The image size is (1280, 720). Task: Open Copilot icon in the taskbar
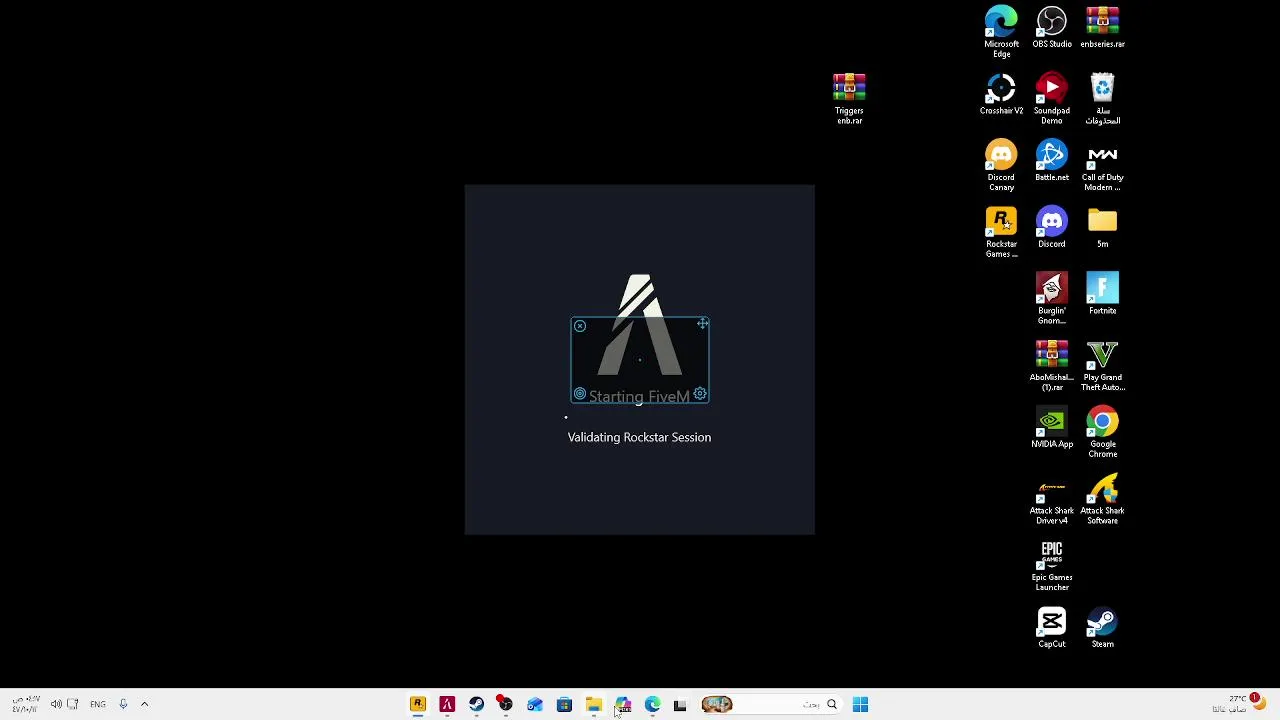click(623, 705)
